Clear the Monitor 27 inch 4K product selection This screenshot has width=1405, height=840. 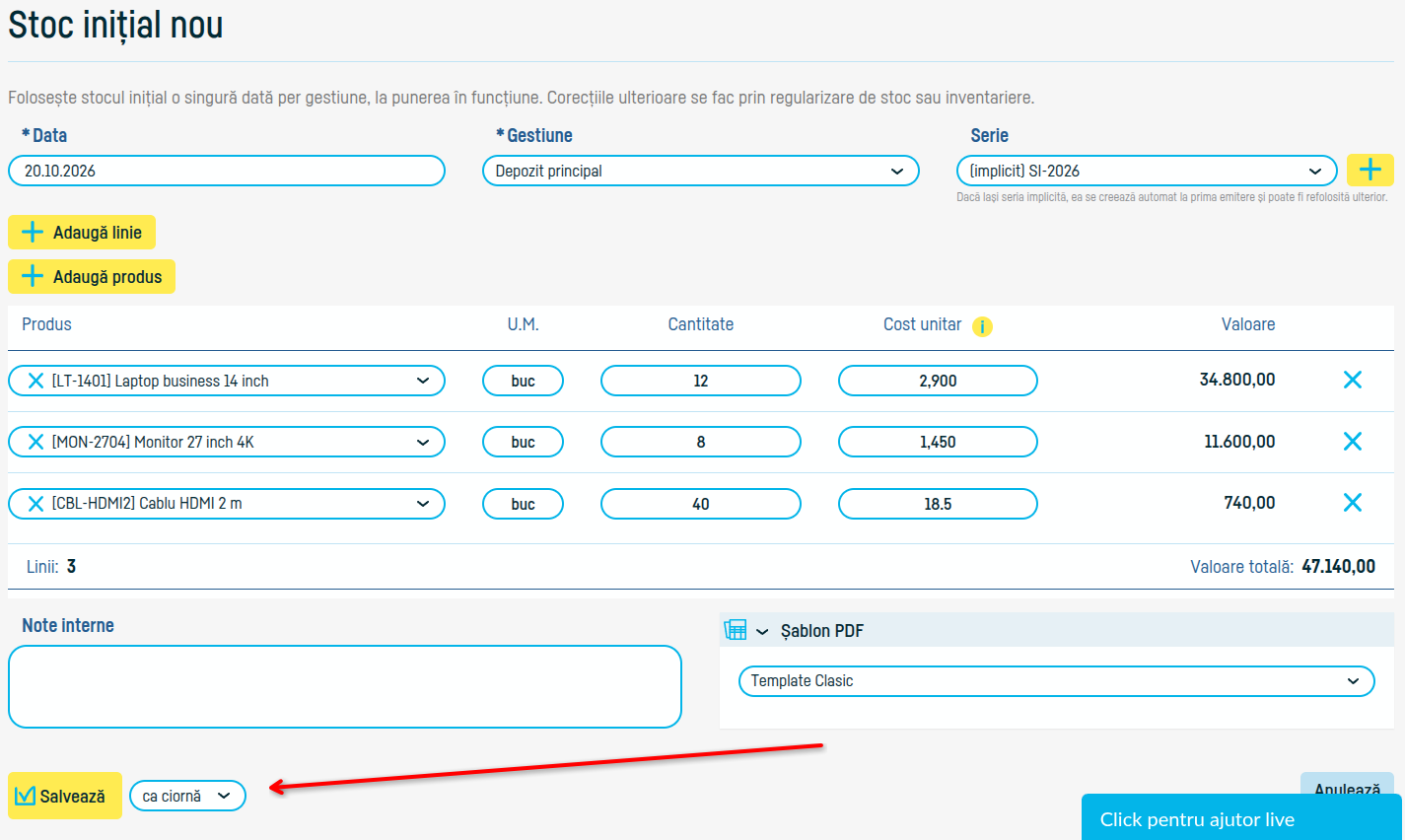[35, 442]
